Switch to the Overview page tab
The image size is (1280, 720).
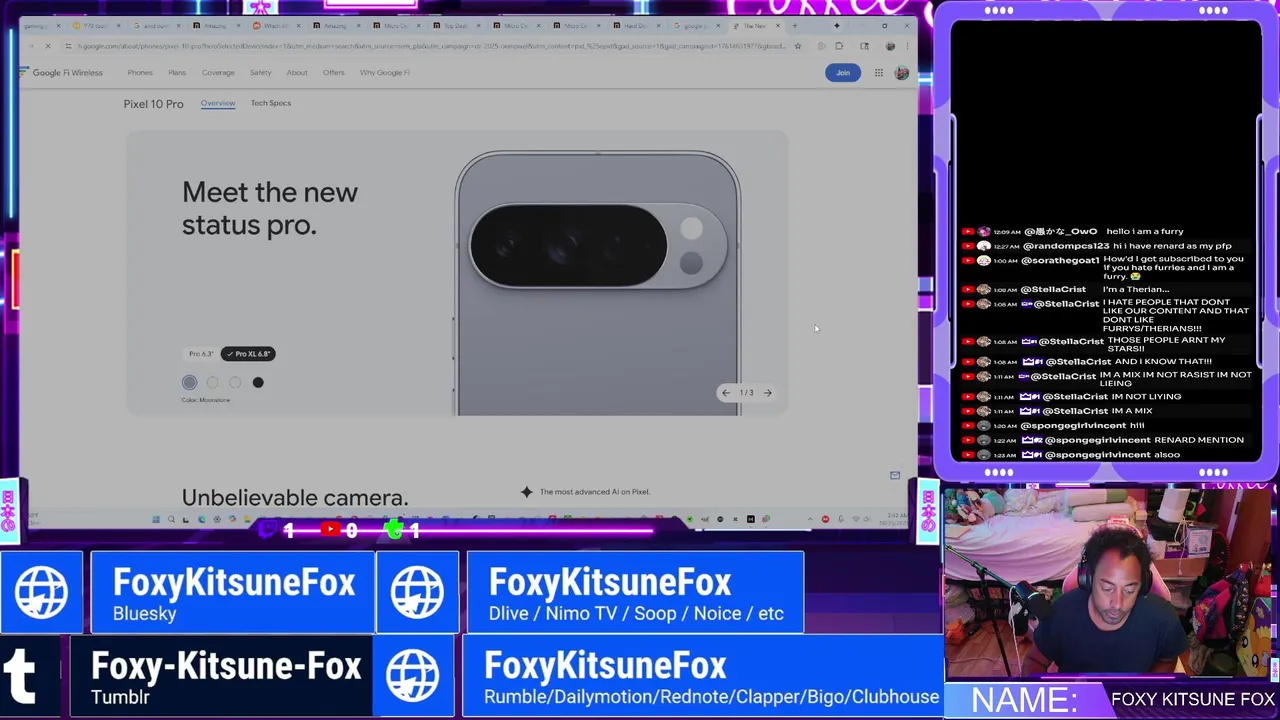click(x=217, y=103)
